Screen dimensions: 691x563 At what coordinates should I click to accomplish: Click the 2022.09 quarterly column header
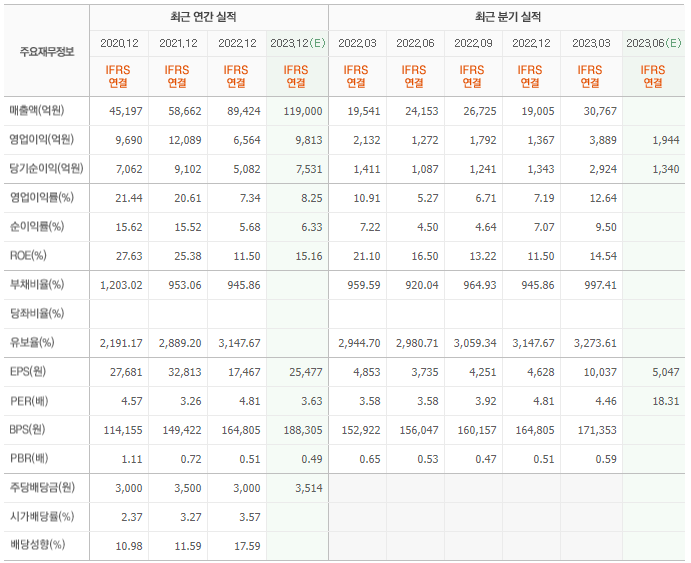coord(473,43)
